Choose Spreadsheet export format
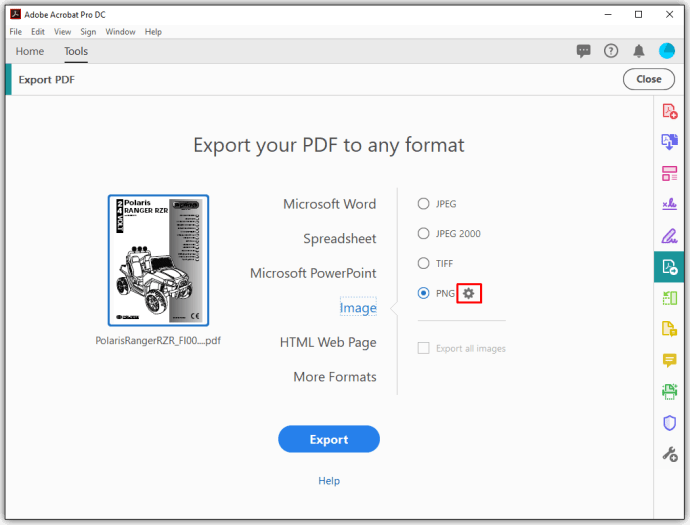This screenshot has width=690, height=525. point(340,239)
